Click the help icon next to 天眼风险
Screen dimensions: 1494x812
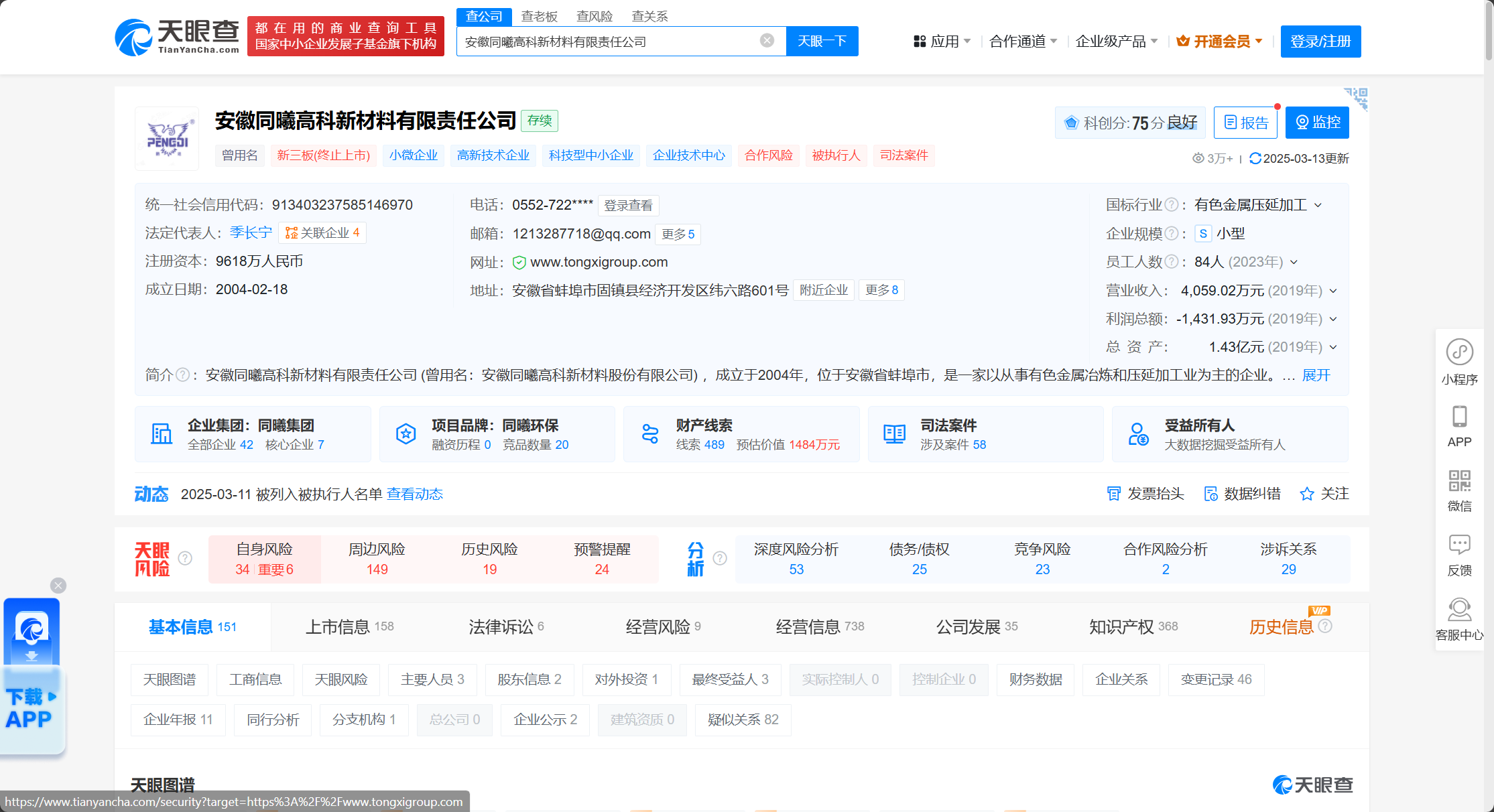185,558
